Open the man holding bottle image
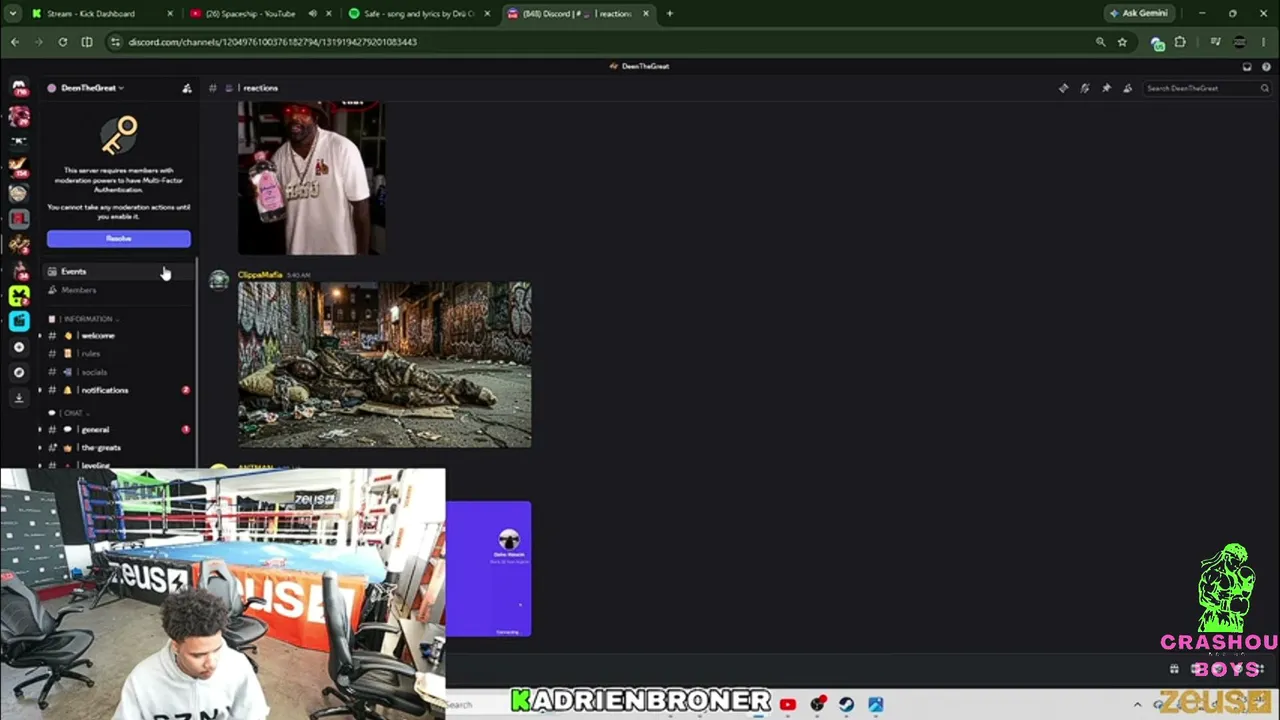 tap(311, 177)
